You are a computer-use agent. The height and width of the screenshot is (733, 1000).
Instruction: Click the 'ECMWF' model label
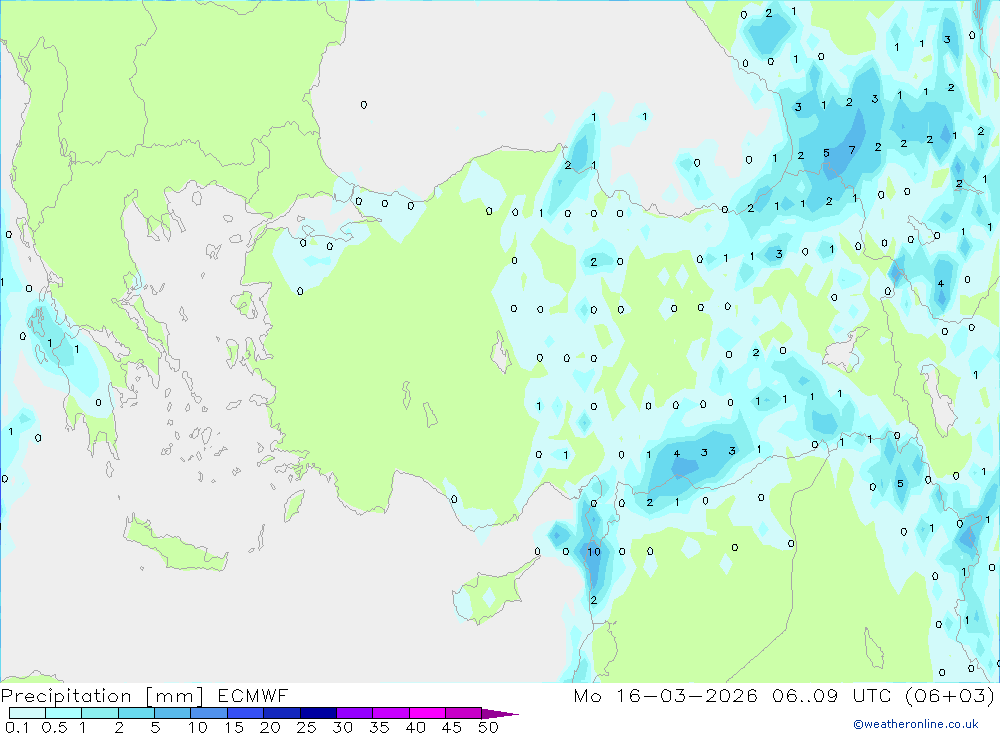coord(253,695)
